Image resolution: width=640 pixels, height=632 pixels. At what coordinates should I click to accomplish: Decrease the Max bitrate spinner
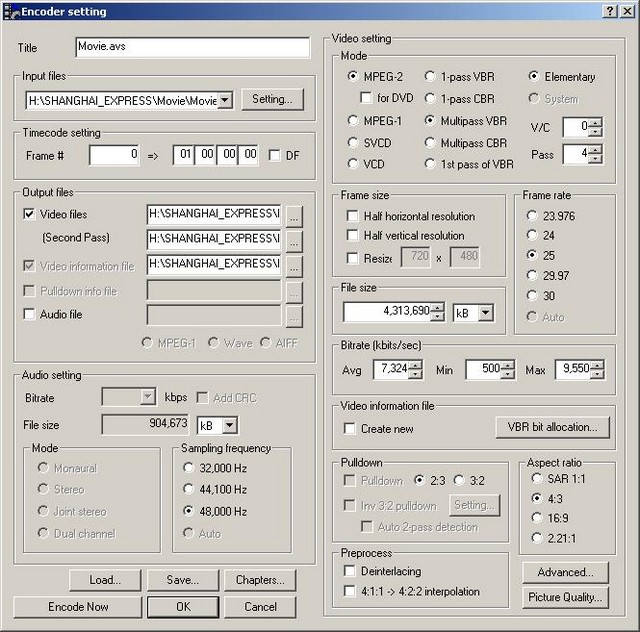point(597,374)
